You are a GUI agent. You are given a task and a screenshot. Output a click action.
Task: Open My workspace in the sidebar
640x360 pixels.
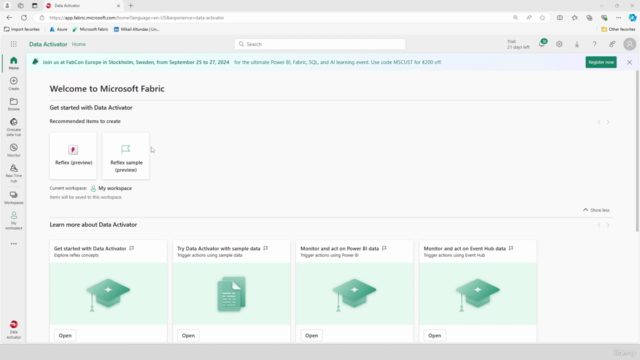pyautogui.click(x=13, y=220)
